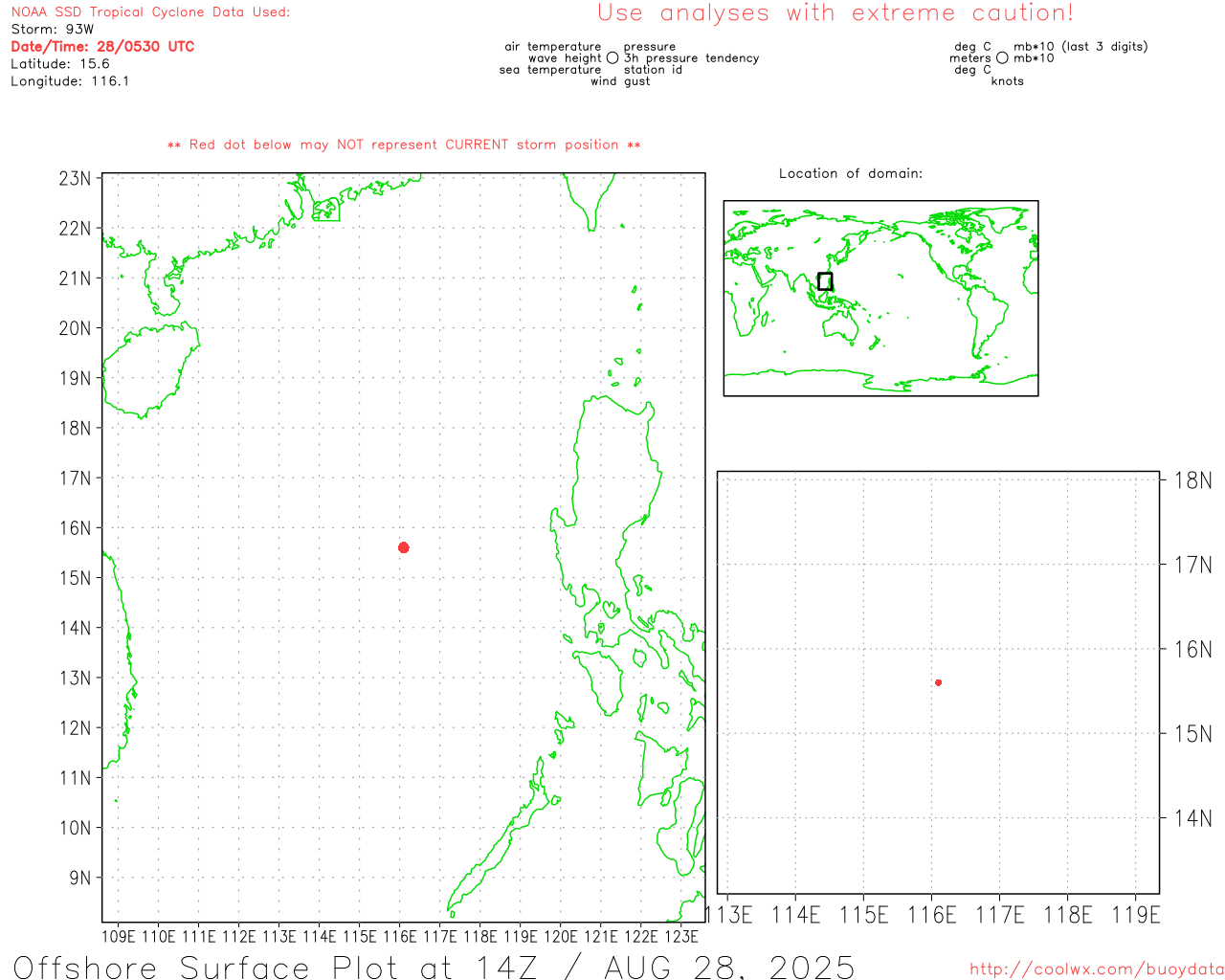Click the Hong Kong box marker on the coastline
The image size is (1225, 980).
[x=326, y=210]
